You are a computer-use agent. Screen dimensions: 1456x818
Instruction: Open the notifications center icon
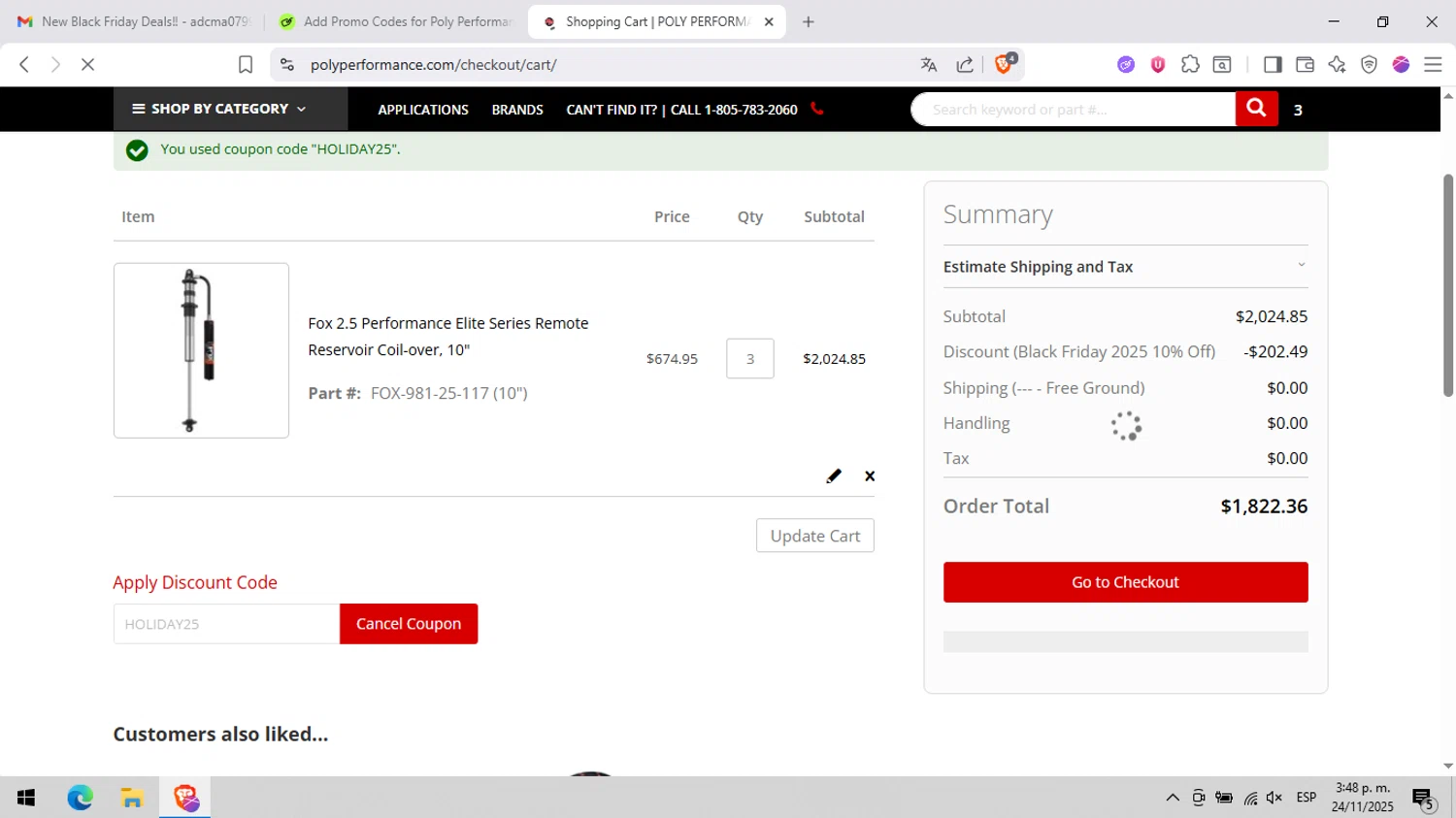coord(1423,799)
